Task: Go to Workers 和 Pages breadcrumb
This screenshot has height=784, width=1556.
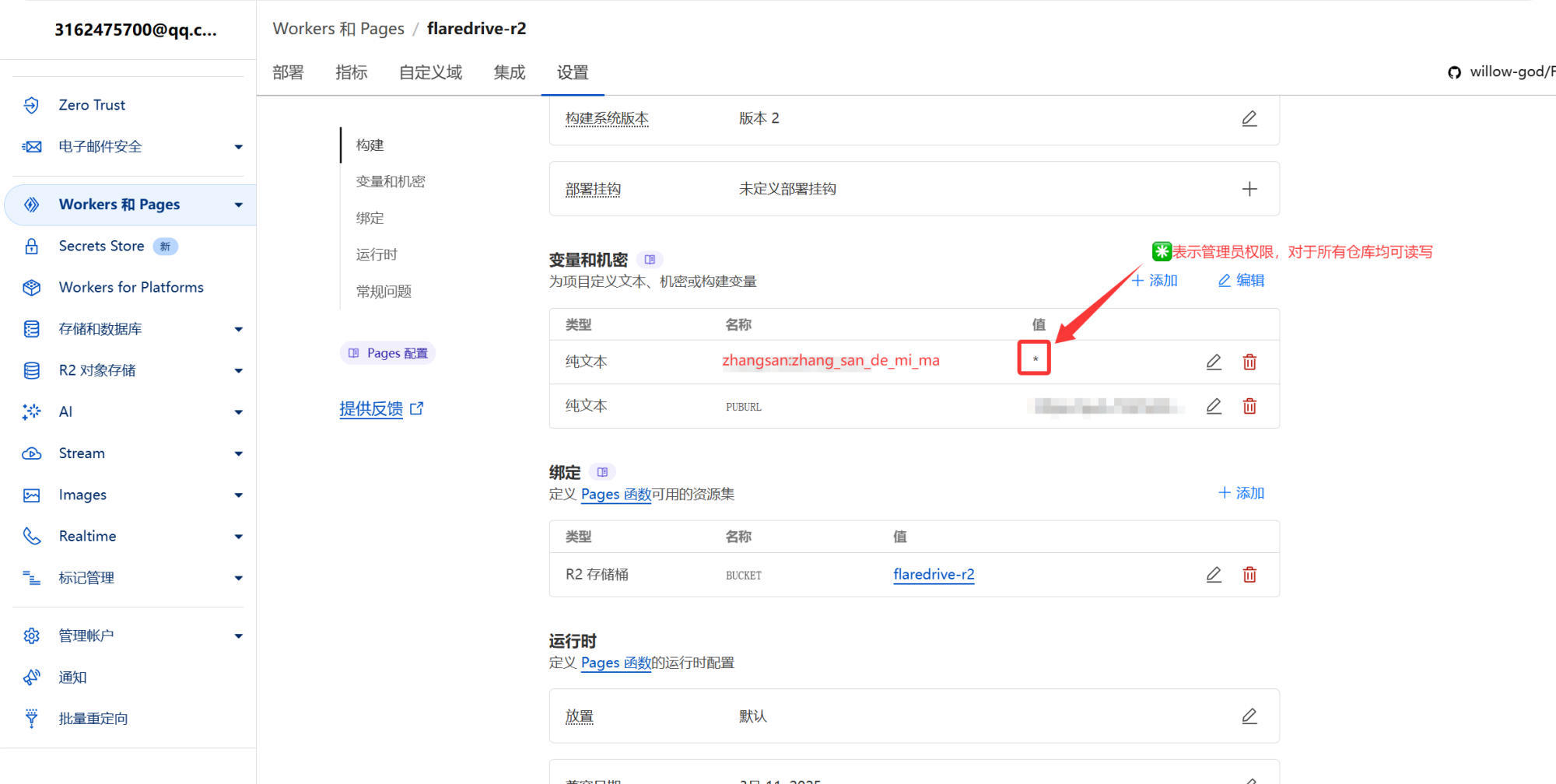Action: (338, 29)
